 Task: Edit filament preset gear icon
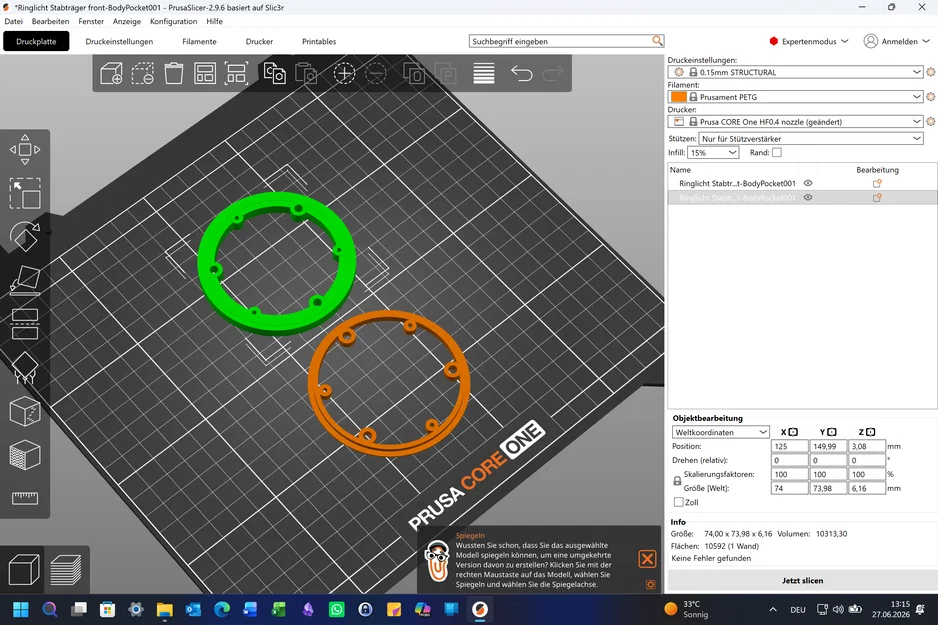click(x=931, y=96)
